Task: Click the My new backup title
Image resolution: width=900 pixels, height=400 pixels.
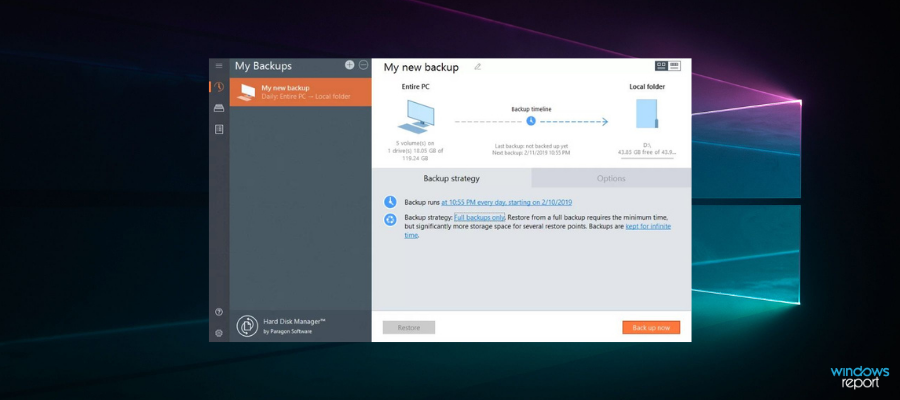Action: (421, 67)
